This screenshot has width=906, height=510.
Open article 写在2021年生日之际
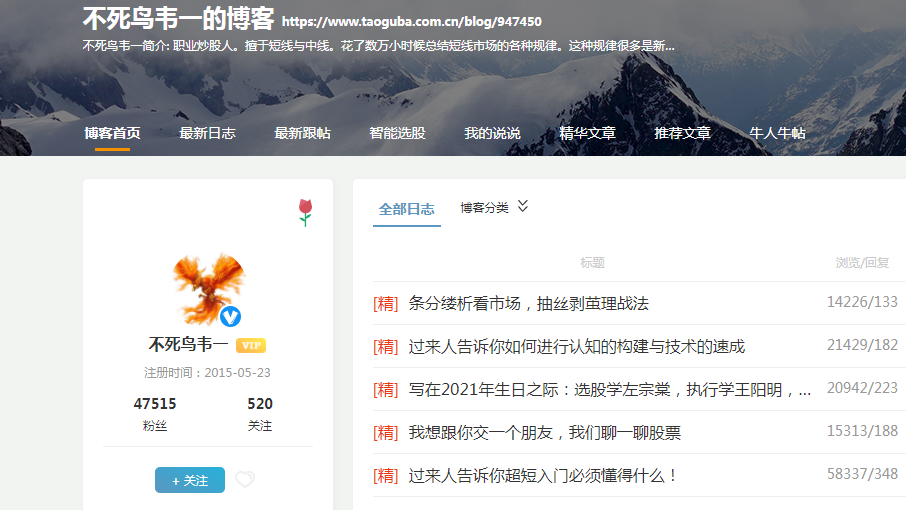[x=610, y=389]
